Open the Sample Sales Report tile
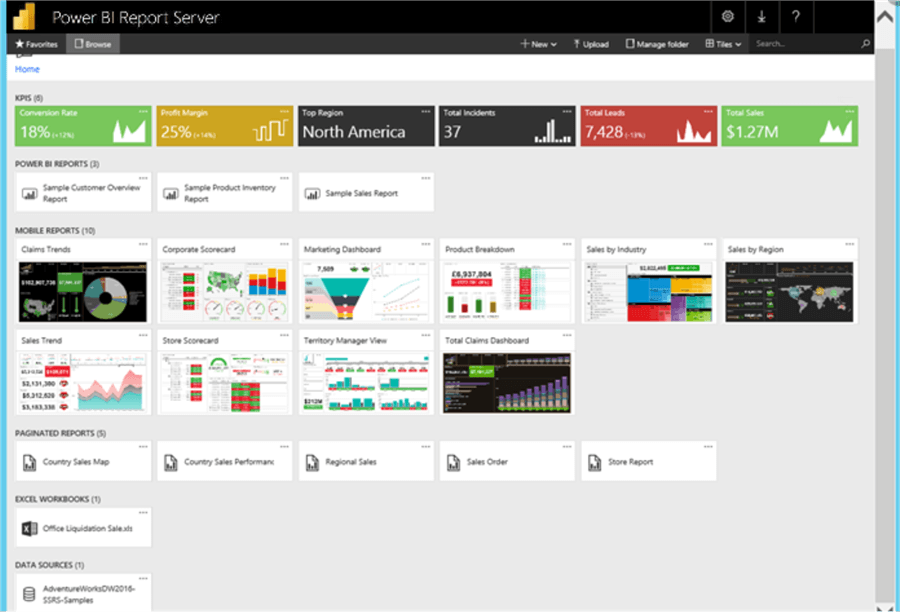 [x=366, y=192]
